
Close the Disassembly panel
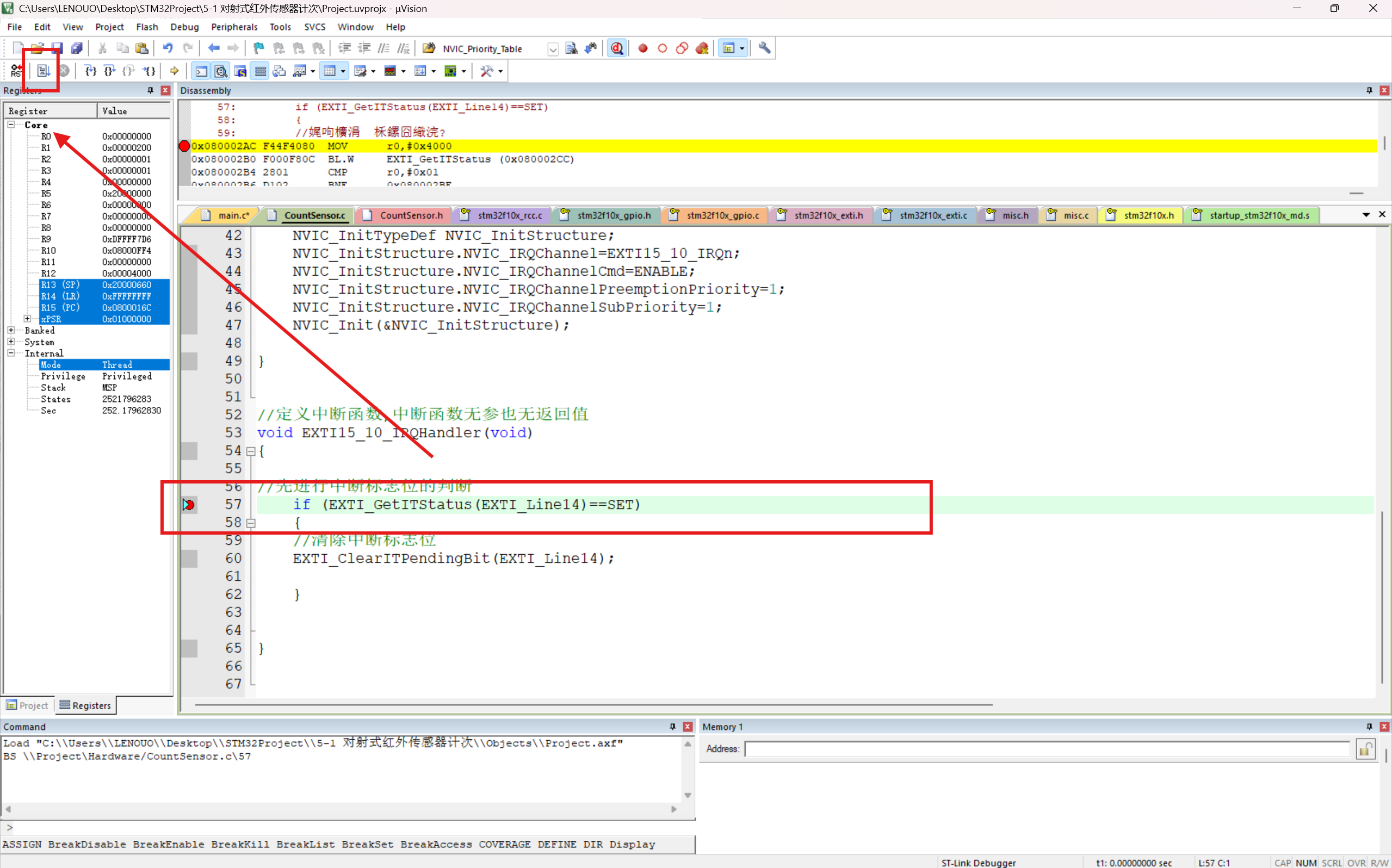coord(1384,90)
